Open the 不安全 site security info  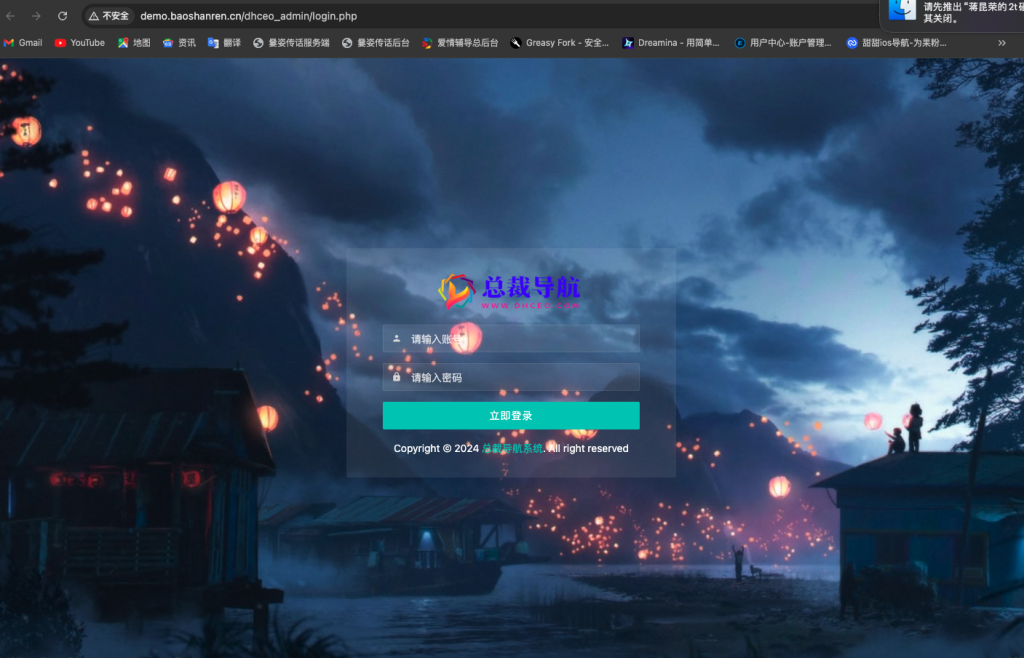pyautogui.click(x=109, y=16)
